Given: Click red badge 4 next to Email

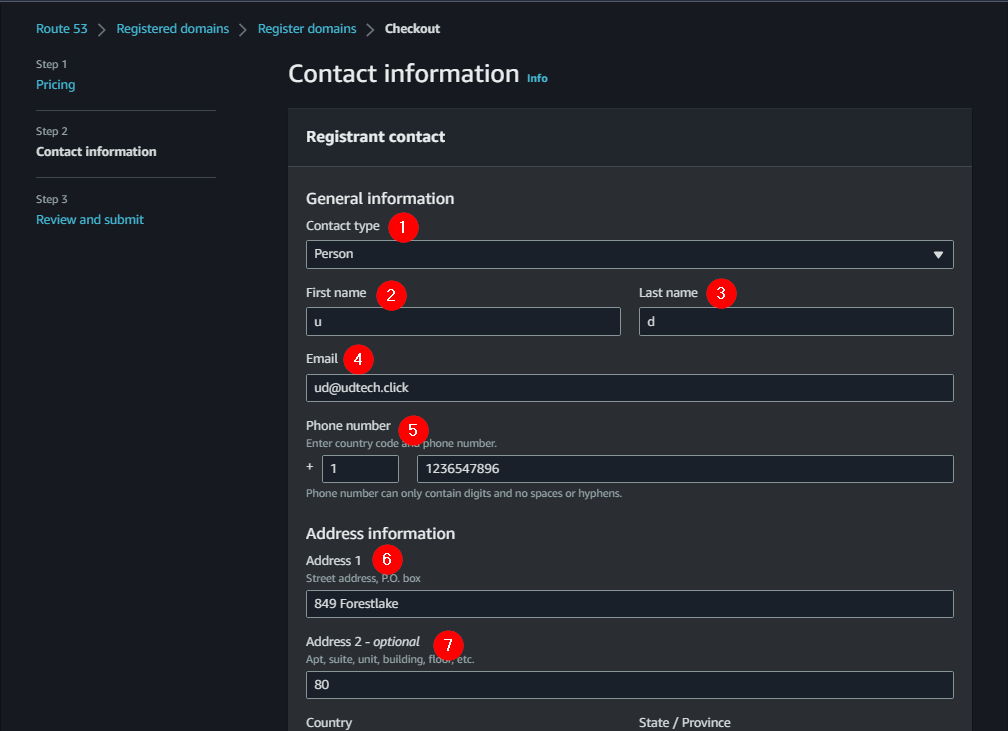Looking at the screenshot, I should point(357,360).
